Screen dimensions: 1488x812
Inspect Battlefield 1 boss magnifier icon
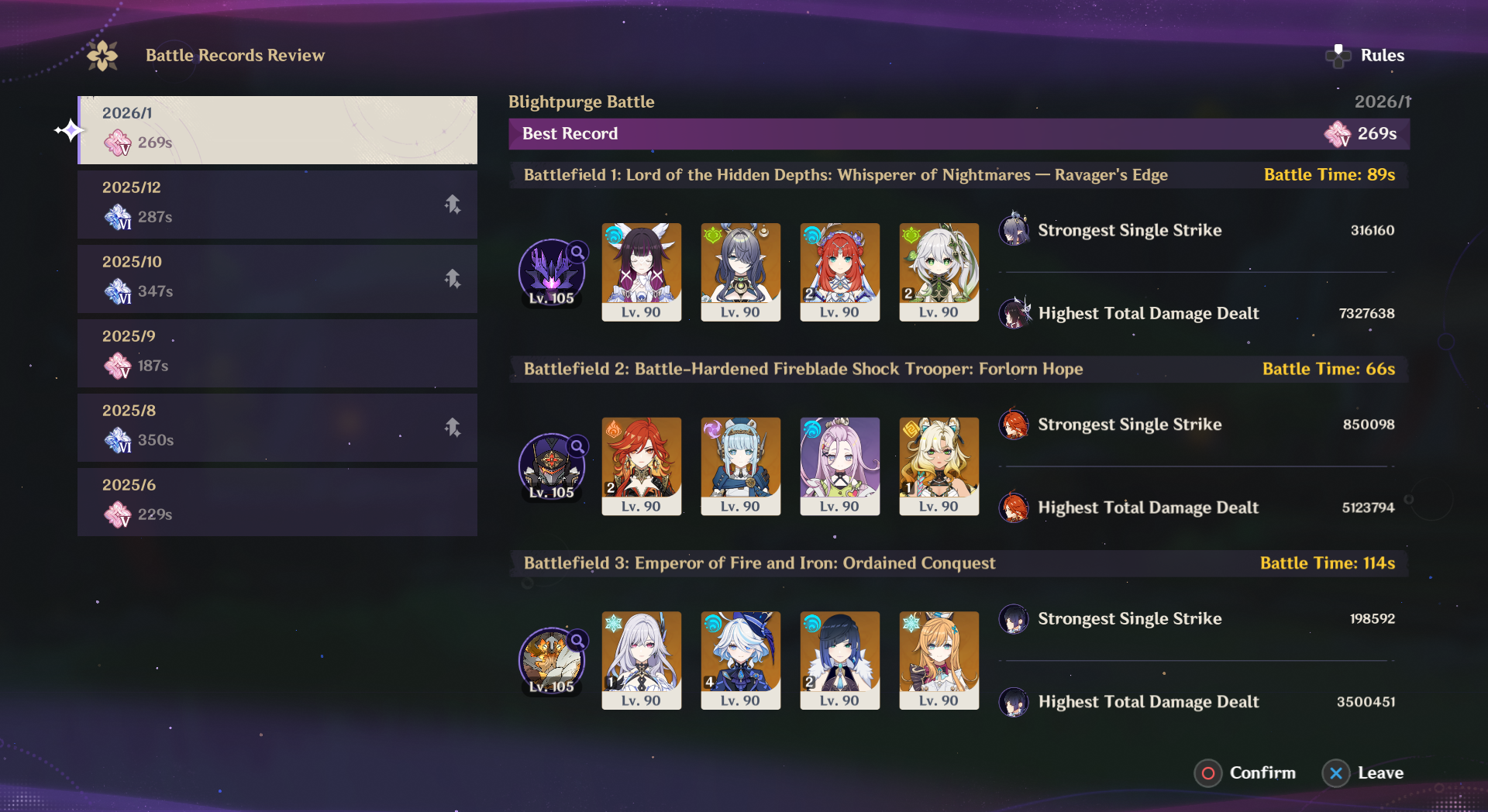tap(577, 252)
